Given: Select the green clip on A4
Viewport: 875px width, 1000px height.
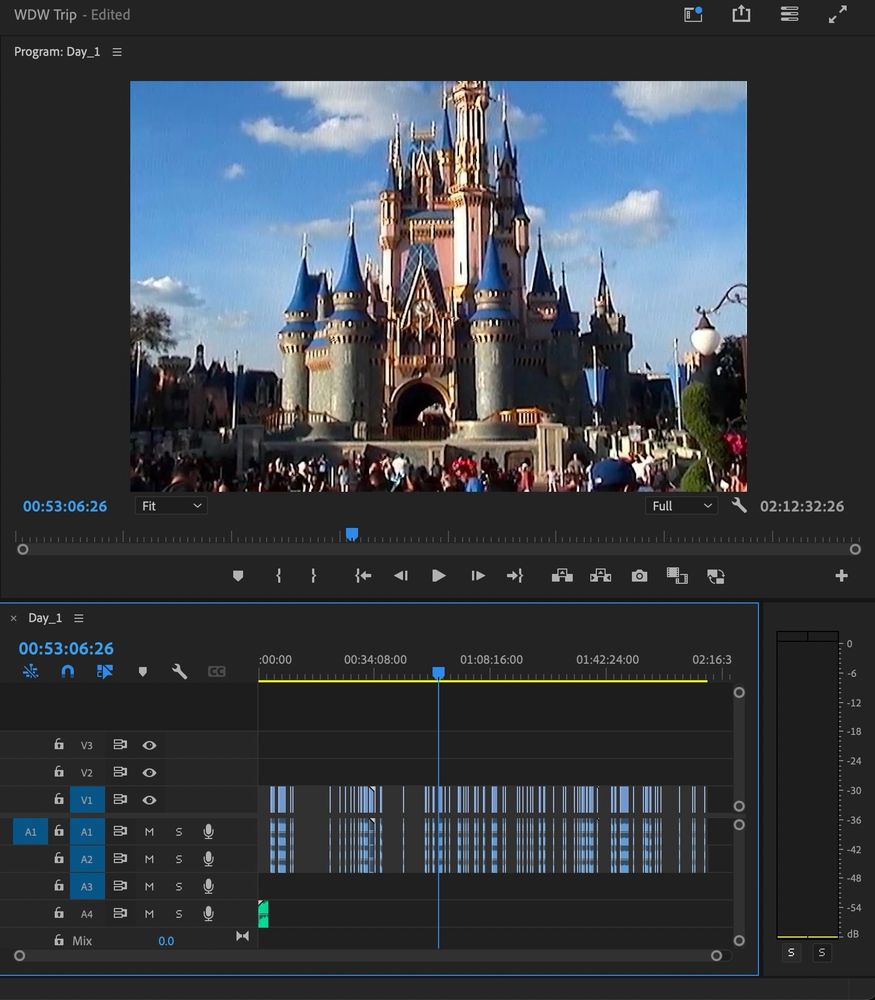Looking at the screenshot, I should (263, 914).
